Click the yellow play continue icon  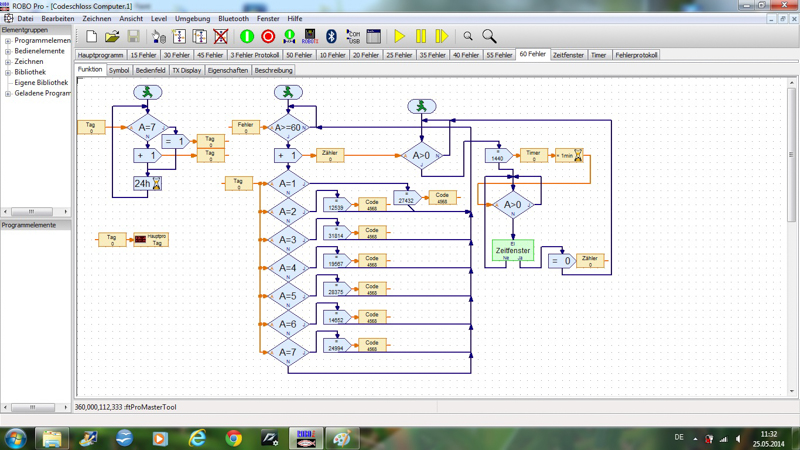coord(399,37)
